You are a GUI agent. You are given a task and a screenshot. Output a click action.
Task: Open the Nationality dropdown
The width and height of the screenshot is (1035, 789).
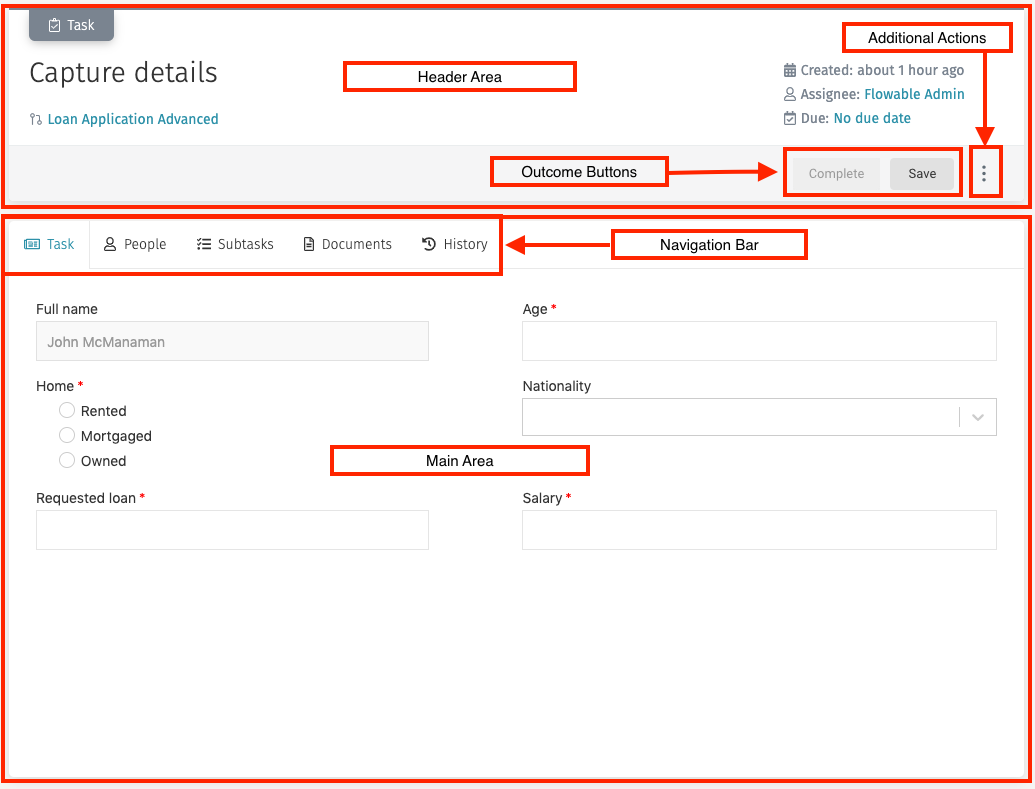click(977, 416)
